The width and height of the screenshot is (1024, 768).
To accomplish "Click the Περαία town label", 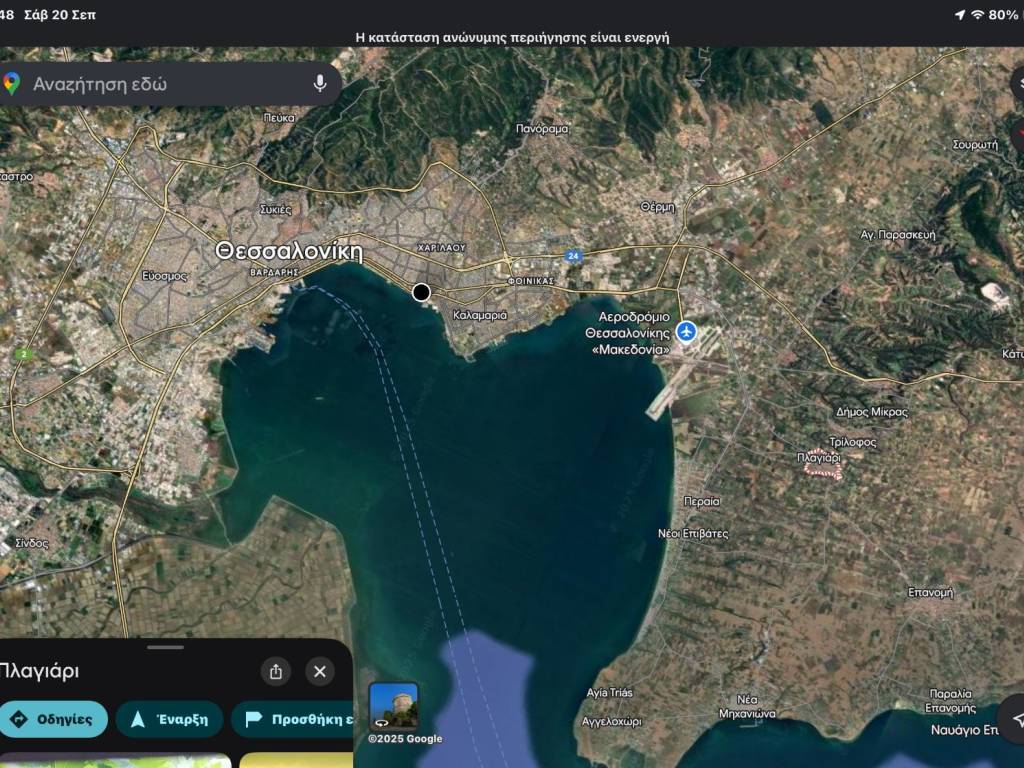I will pyautogui.click(x=701, y=500).
